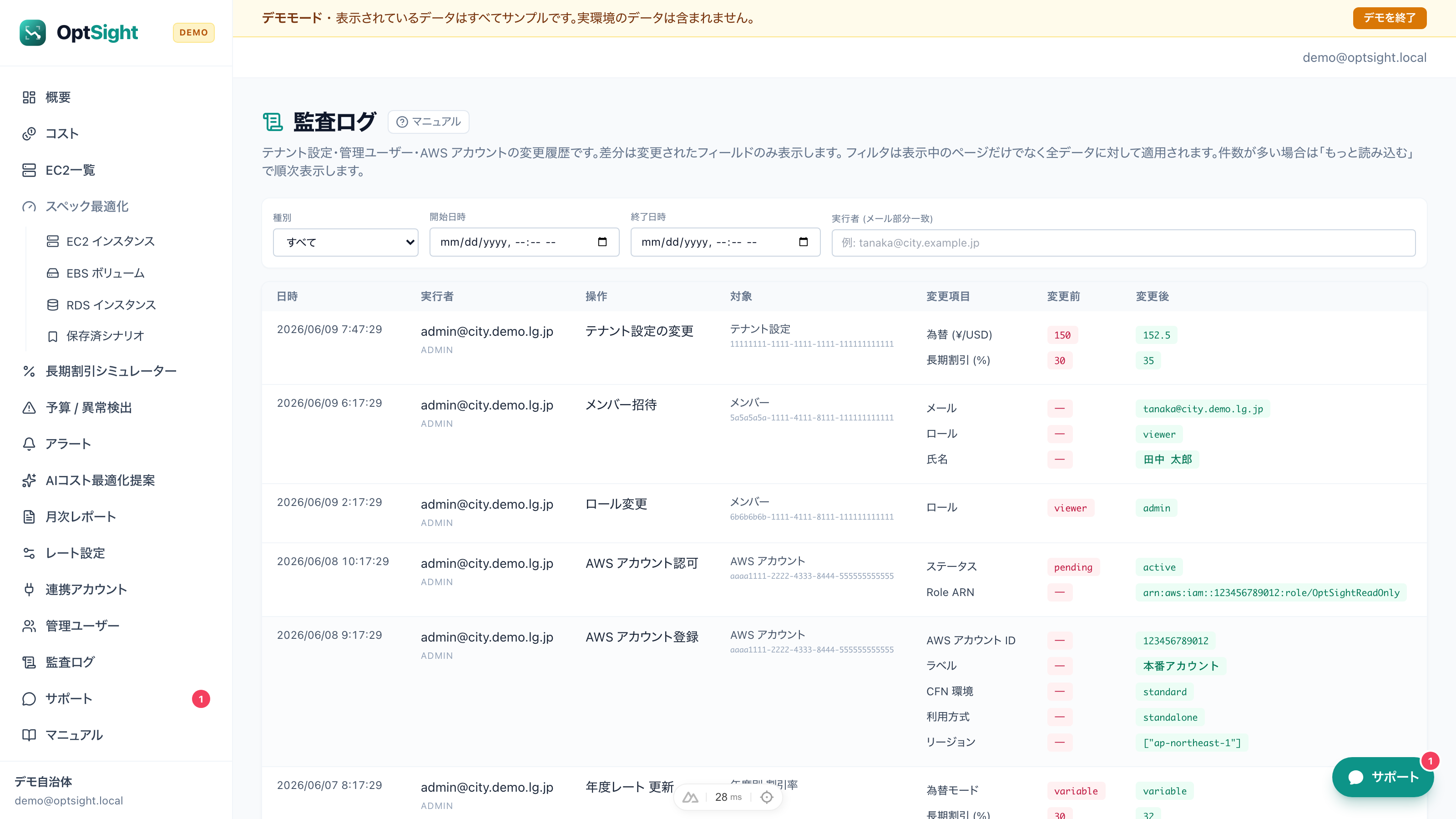Click the 予算 / 異常検出 warning icon
The height and width of the screenshot is (819, 1456).
[29, 408]
